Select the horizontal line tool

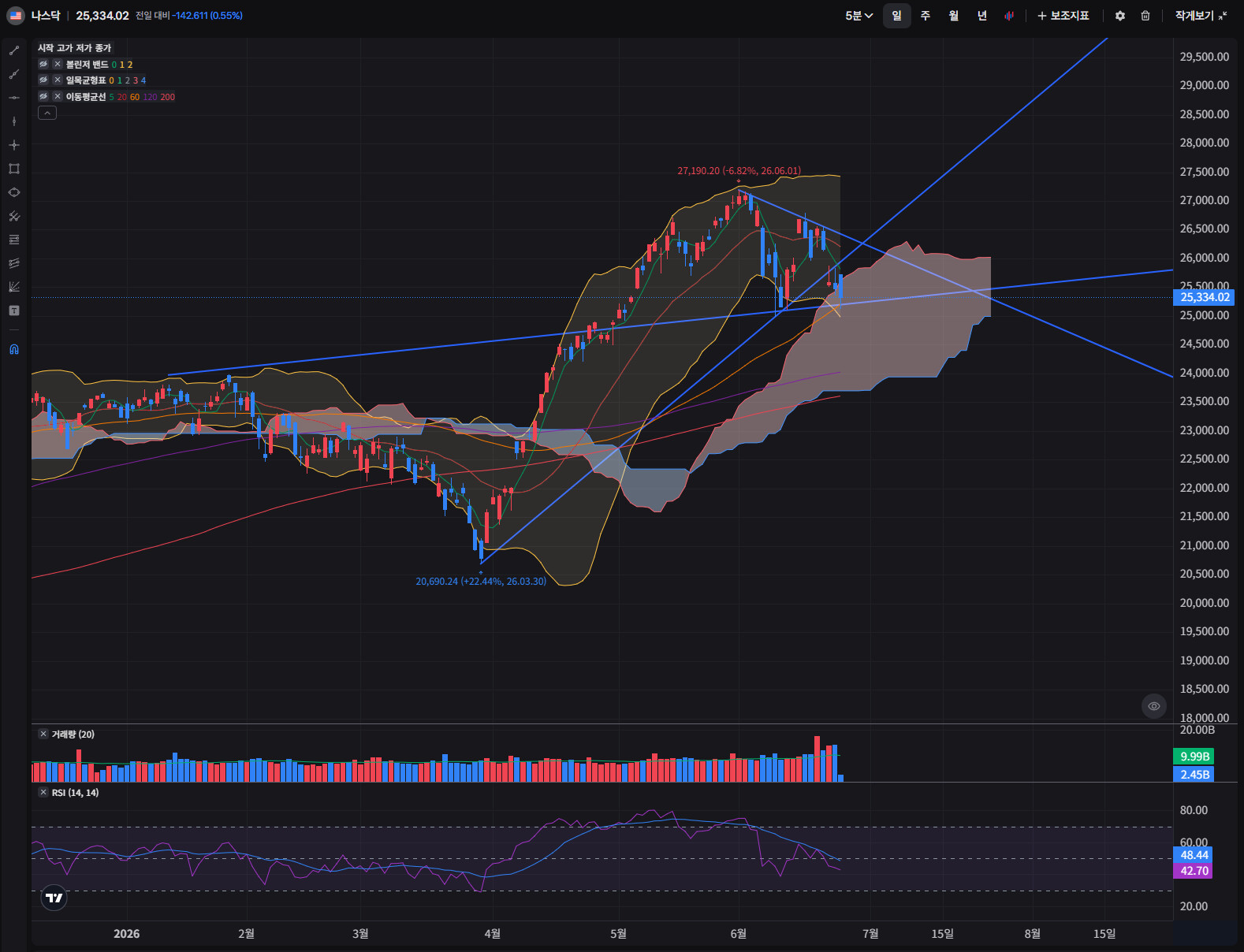(x=14, y=98)
